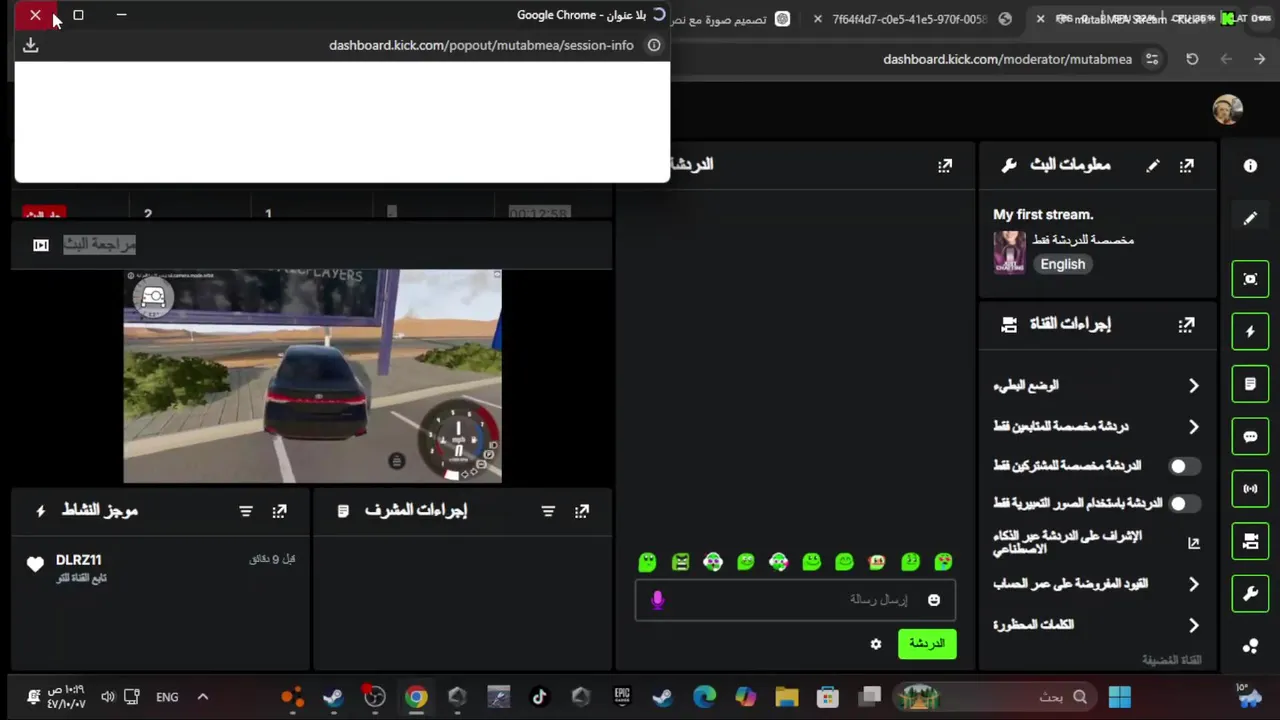
Task: Toggle the chat bubble sidebar icon
Action: [1250, 436]
